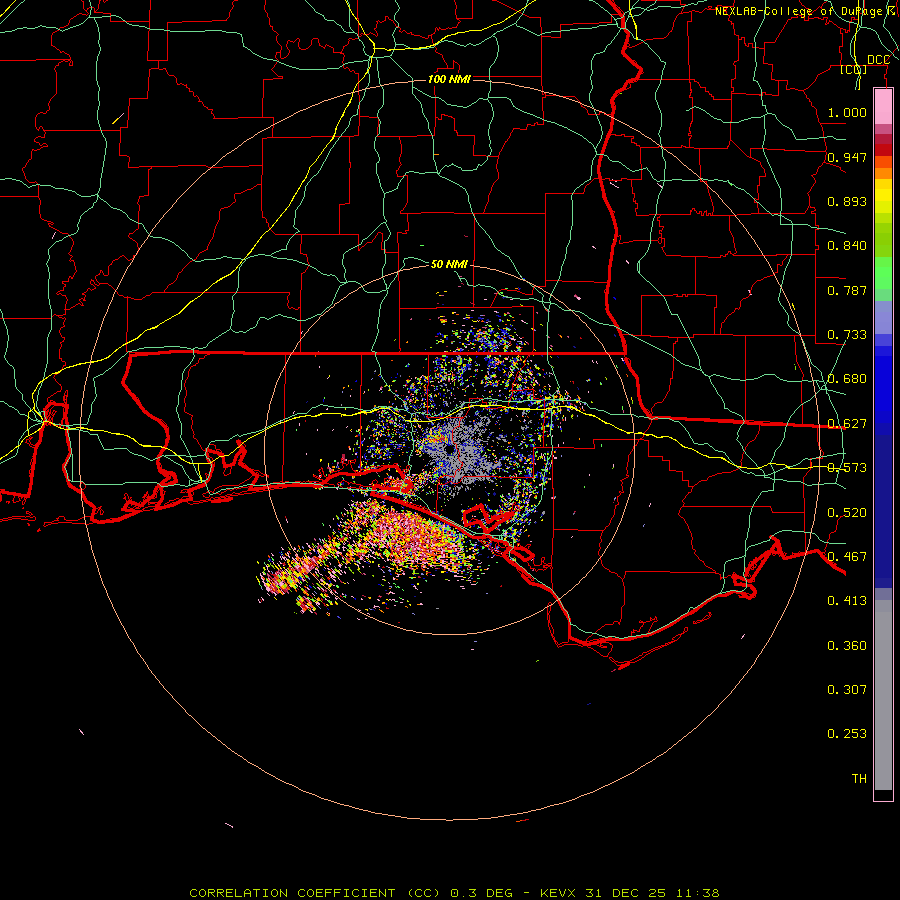The width and height of the screenshot is (900, 900).
Task: Click the TH threshold label on the scale
Action: click(859, 779)
